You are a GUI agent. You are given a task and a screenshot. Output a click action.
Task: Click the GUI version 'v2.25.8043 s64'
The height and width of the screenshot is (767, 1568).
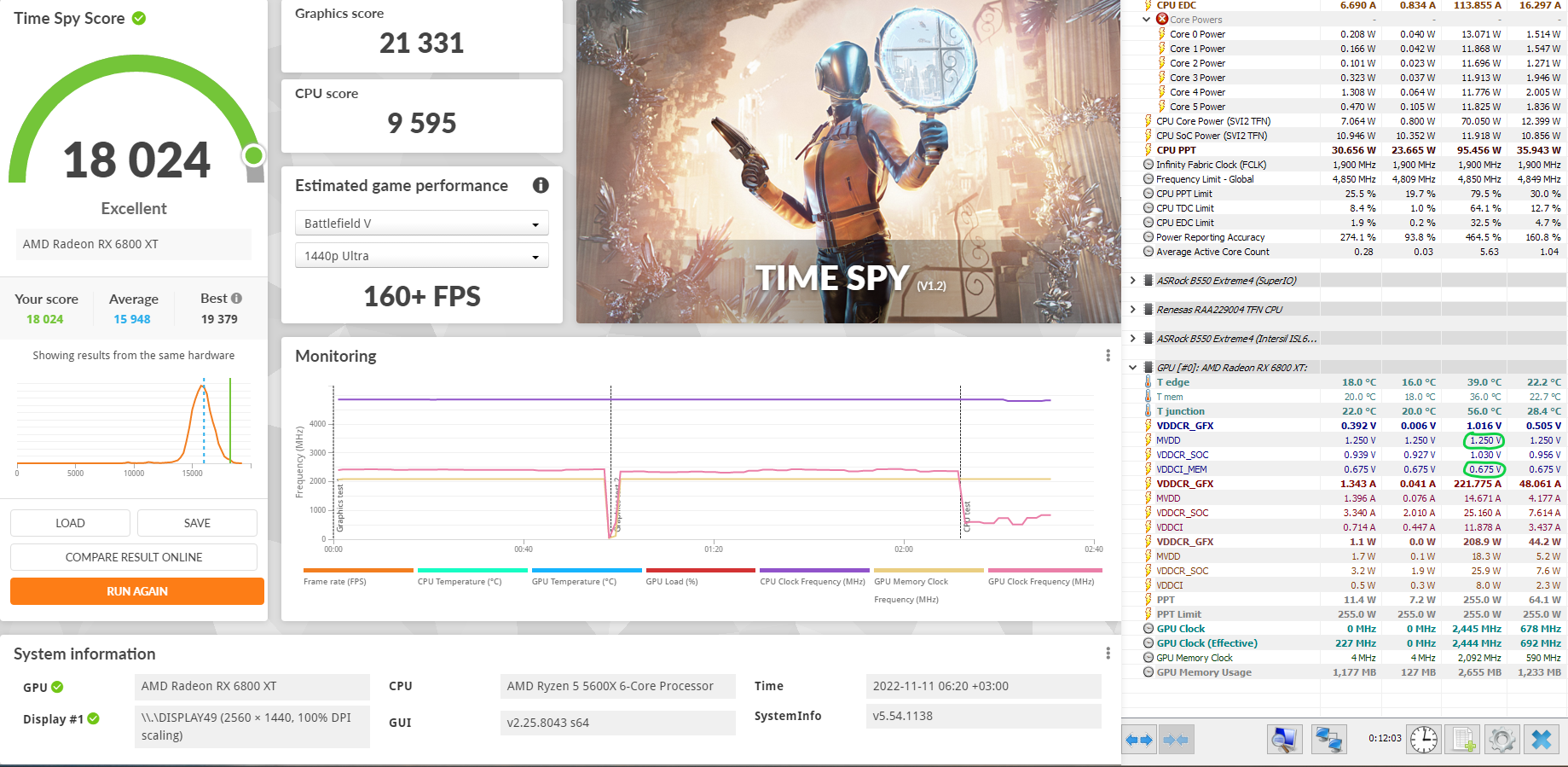pyautogui.click(x=617, y=723)
